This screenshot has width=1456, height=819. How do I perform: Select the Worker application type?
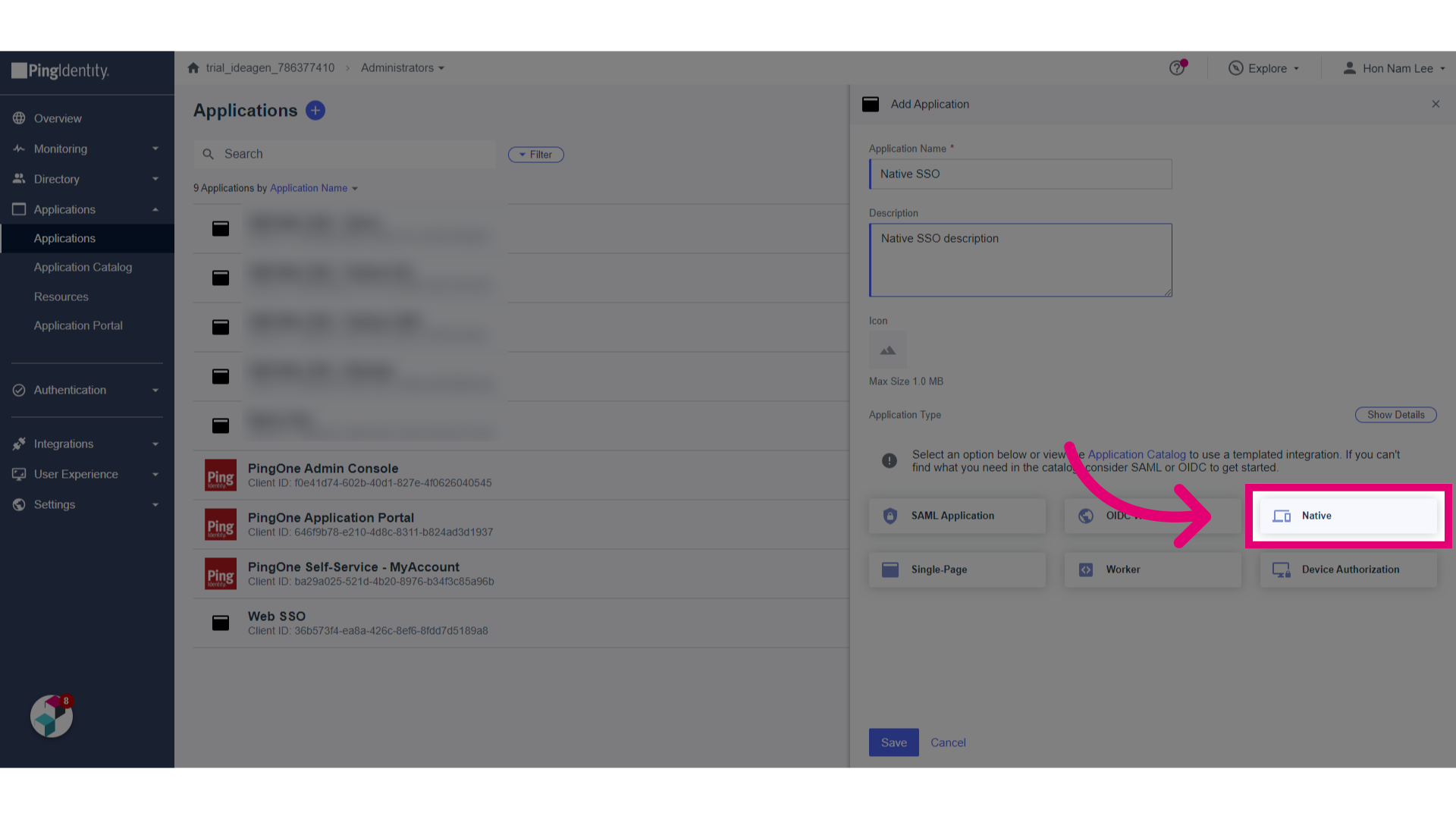pyautogui.click(x=1153, y=570)
